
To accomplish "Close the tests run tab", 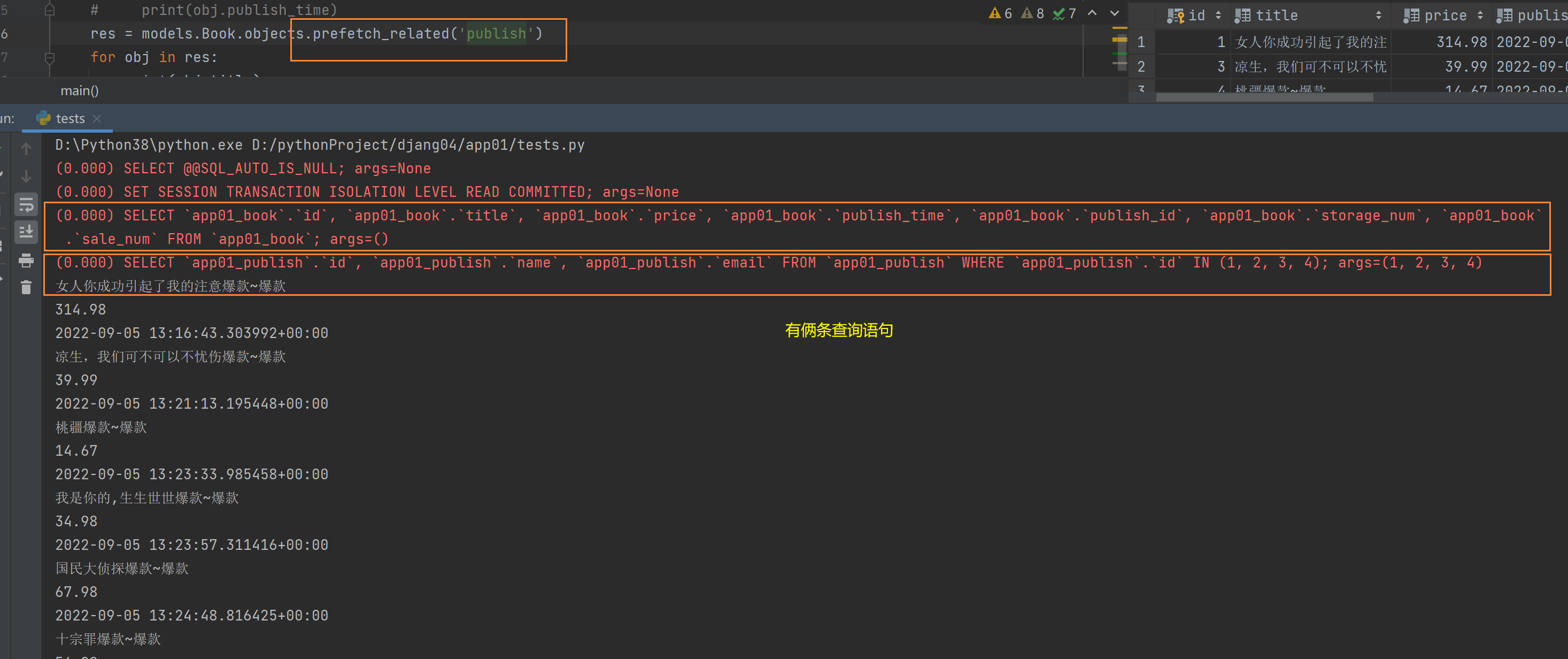I will [97, 119].
